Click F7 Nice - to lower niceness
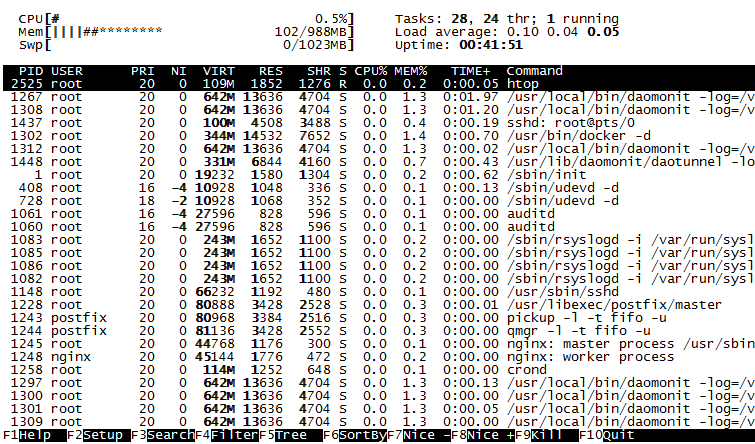 [x=426, y=436]
